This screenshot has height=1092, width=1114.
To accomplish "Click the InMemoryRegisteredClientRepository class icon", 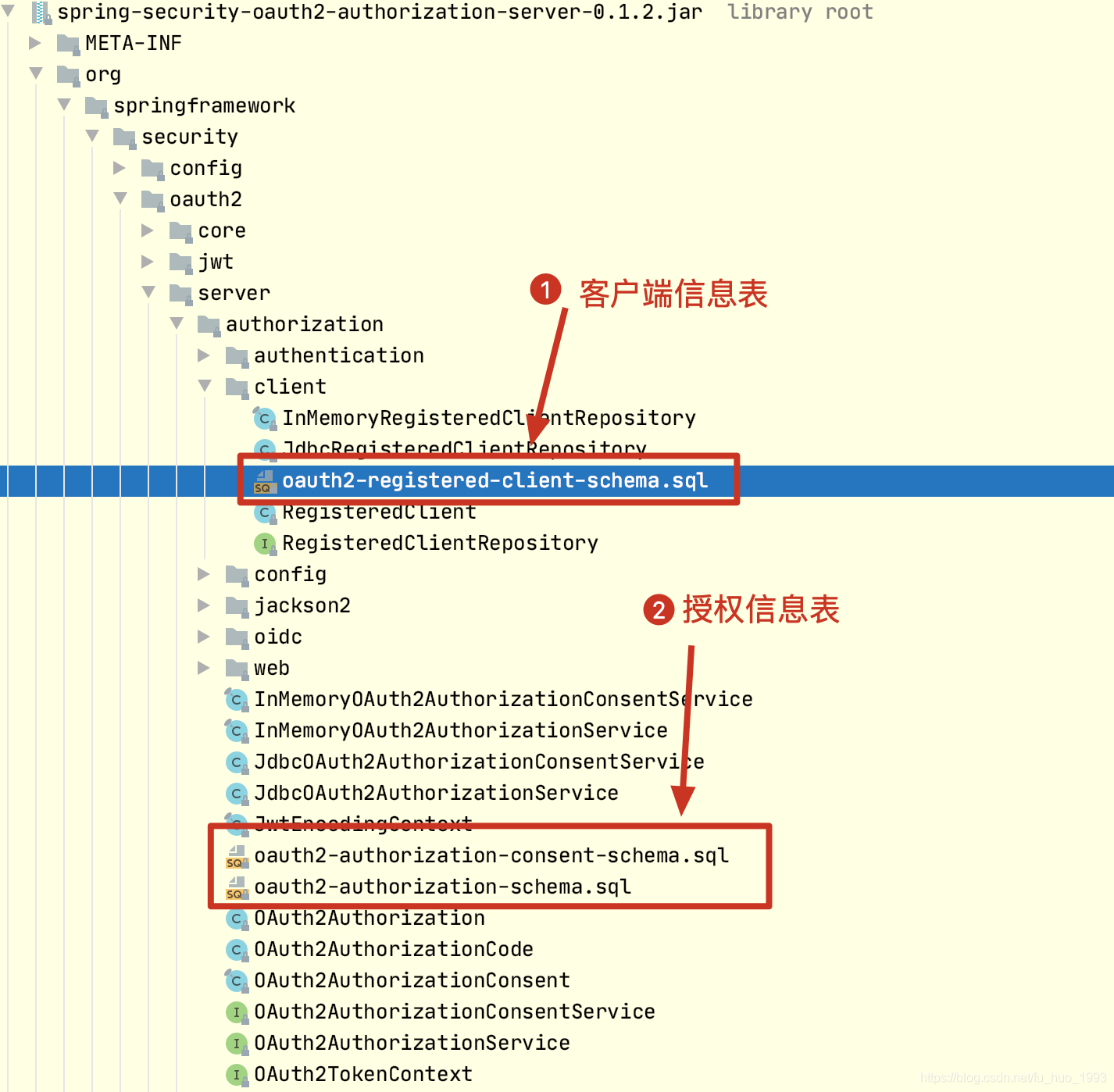I will point(265,418).
